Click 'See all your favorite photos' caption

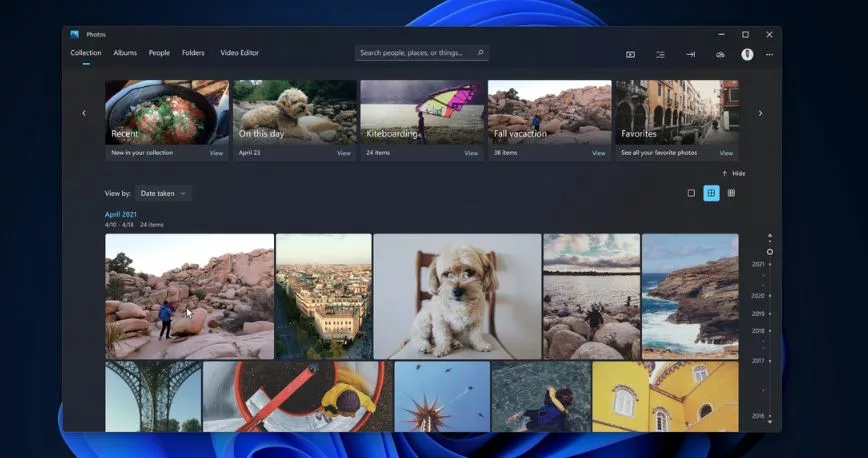point(659,153)
